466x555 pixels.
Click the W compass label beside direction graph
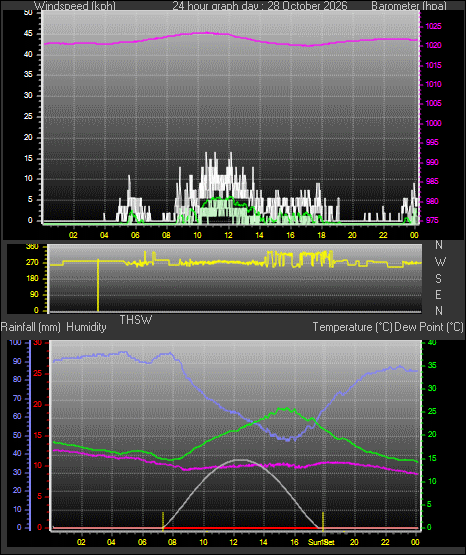click(440, 262)
